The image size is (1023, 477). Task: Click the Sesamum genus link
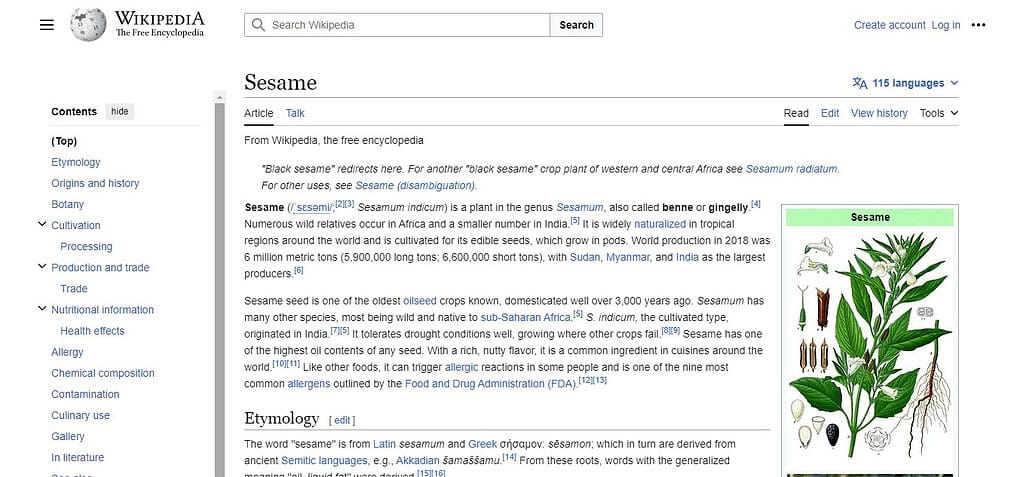pos(579,208)
